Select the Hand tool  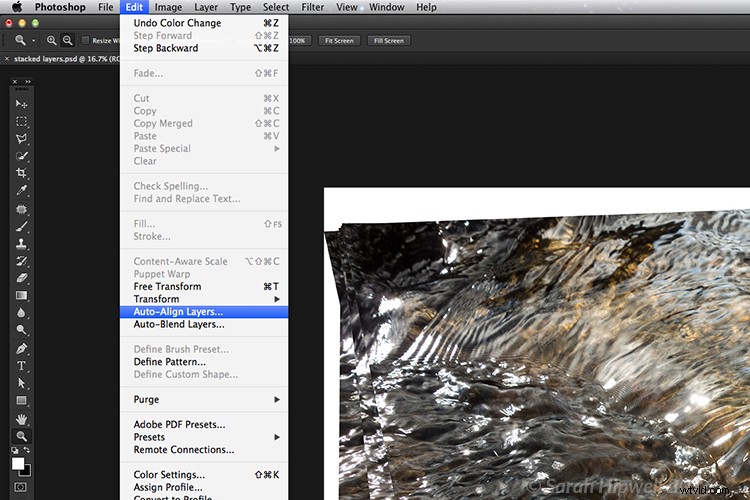[x=21, y=419]
